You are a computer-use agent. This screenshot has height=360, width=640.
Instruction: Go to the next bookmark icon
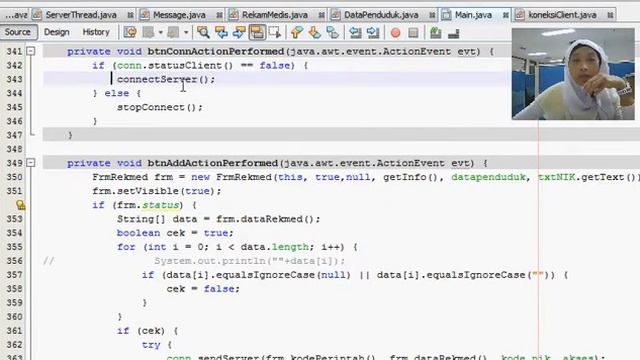(x=315, y=32)
